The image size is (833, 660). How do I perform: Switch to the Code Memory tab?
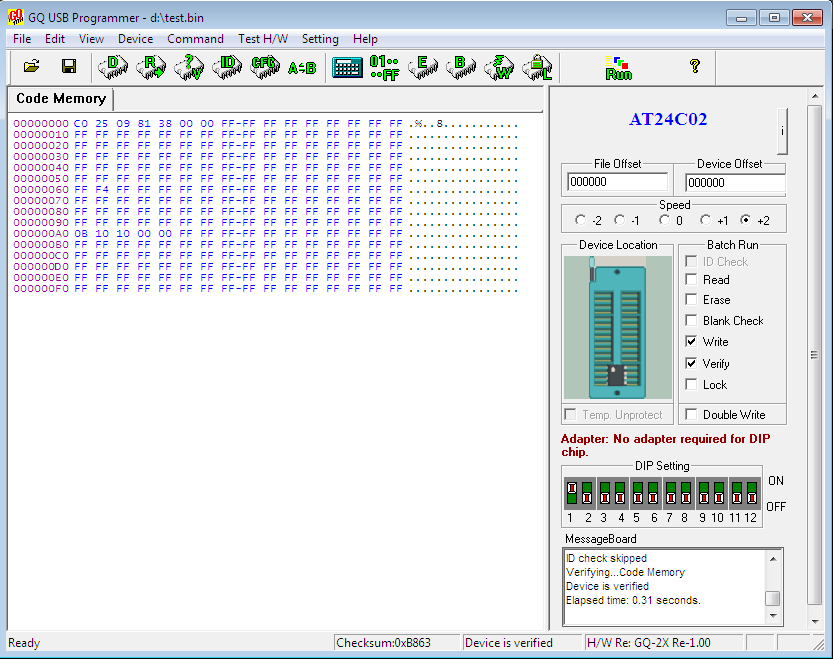click(x=61, y=99)
